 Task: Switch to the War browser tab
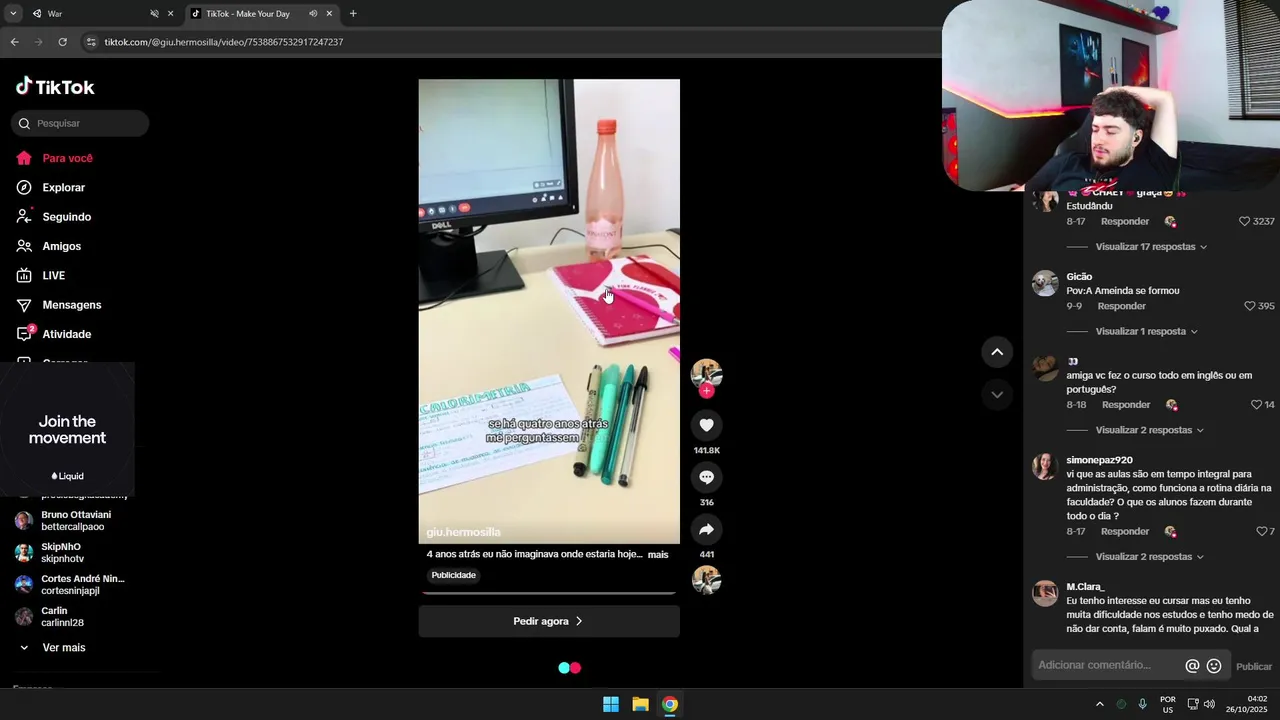90,14
